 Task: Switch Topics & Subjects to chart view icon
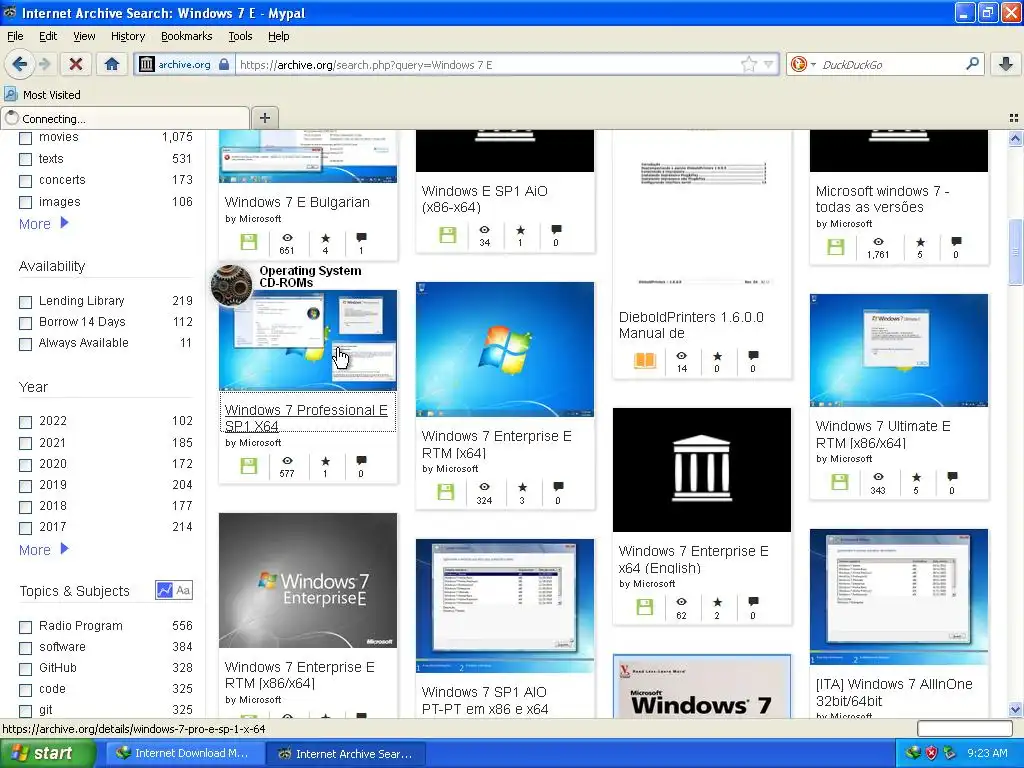pyautogui.click(x=165, y=590)
